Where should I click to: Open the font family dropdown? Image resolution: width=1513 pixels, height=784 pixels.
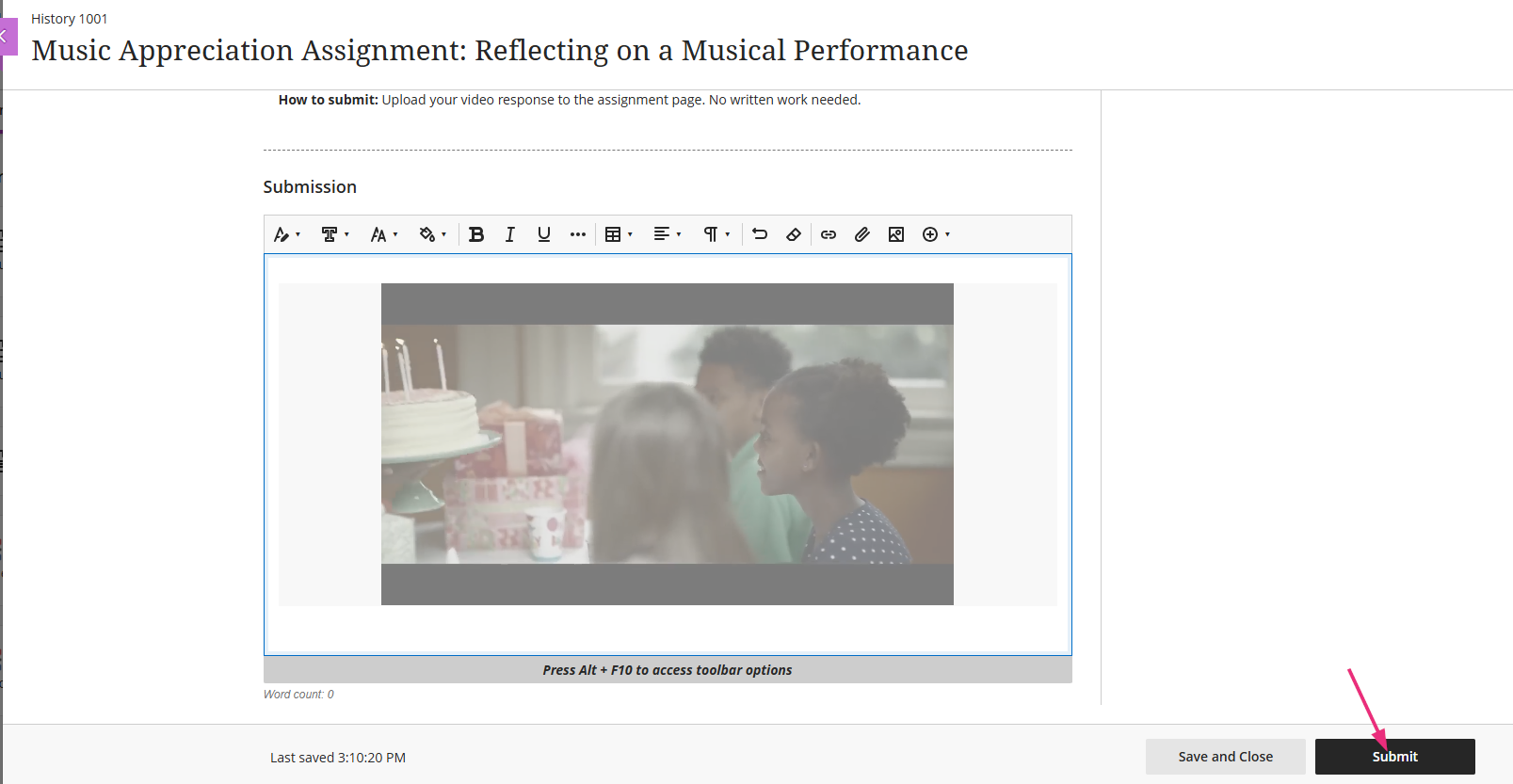tap(334, 234)
